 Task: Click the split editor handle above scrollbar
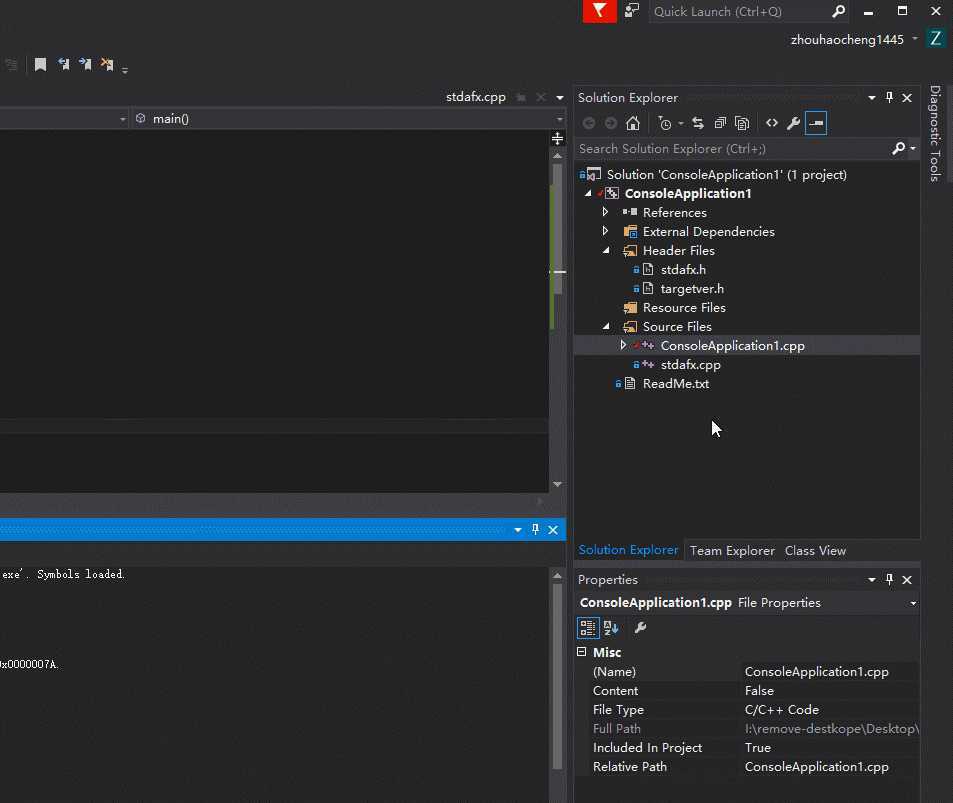pos(557,139)
